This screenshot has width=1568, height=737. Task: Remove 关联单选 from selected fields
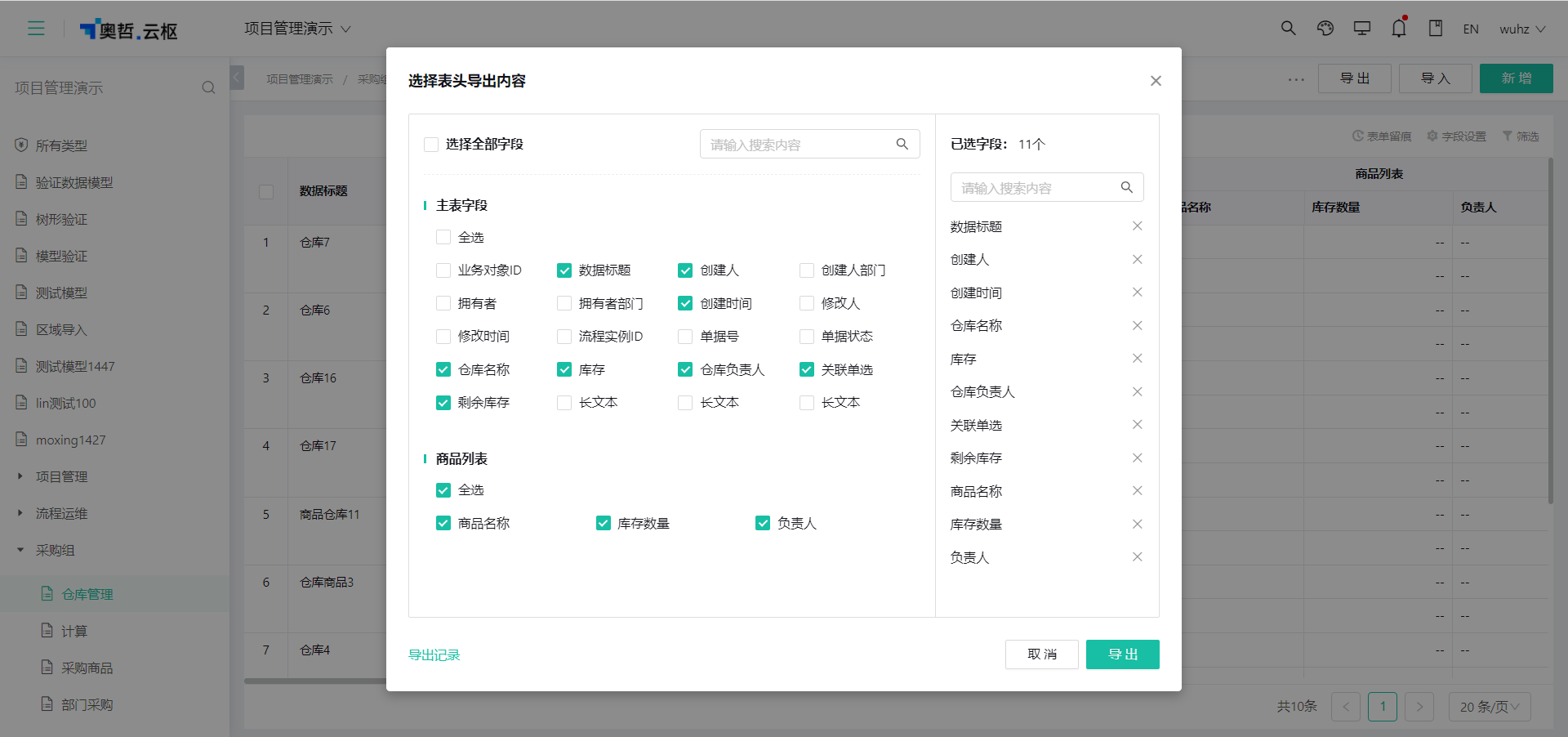click(x=1137, y=425)
